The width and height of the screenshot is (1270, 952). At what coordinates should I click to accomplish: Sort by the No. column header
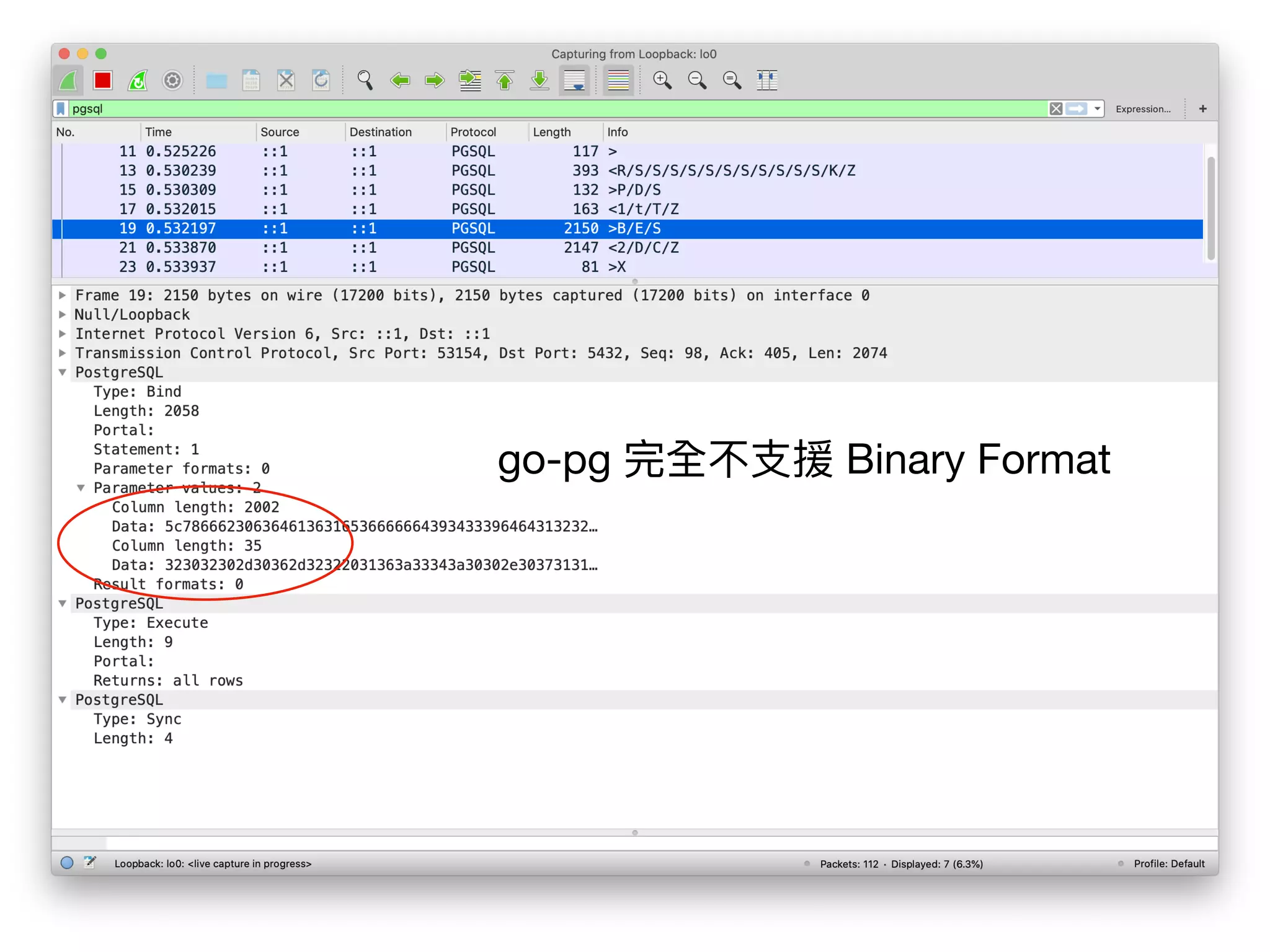[96, 132]
